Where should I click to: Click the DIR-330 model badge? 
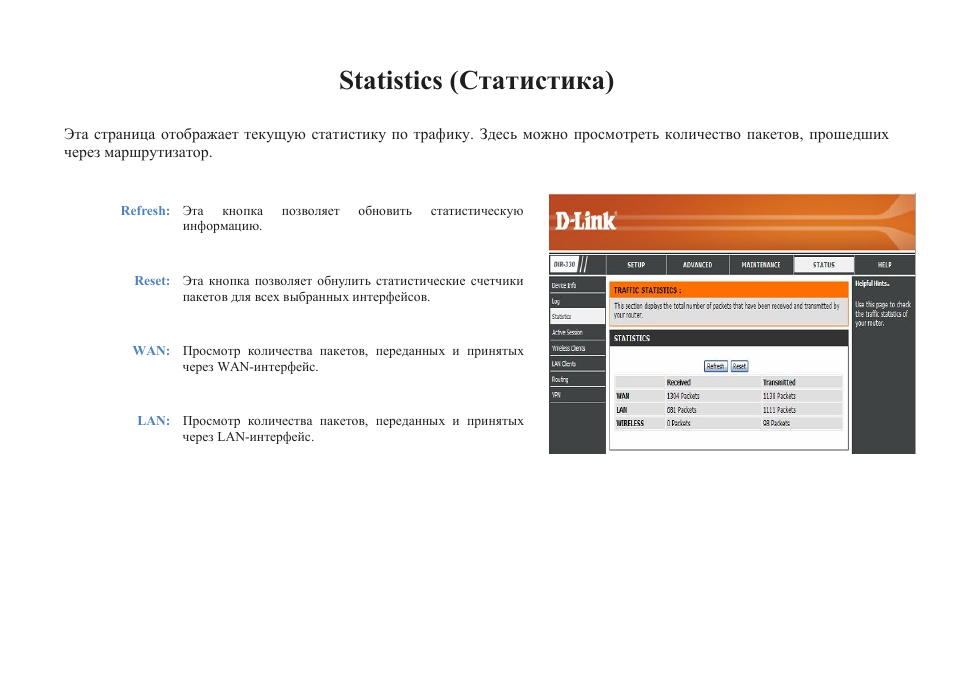tap(564, 265)
